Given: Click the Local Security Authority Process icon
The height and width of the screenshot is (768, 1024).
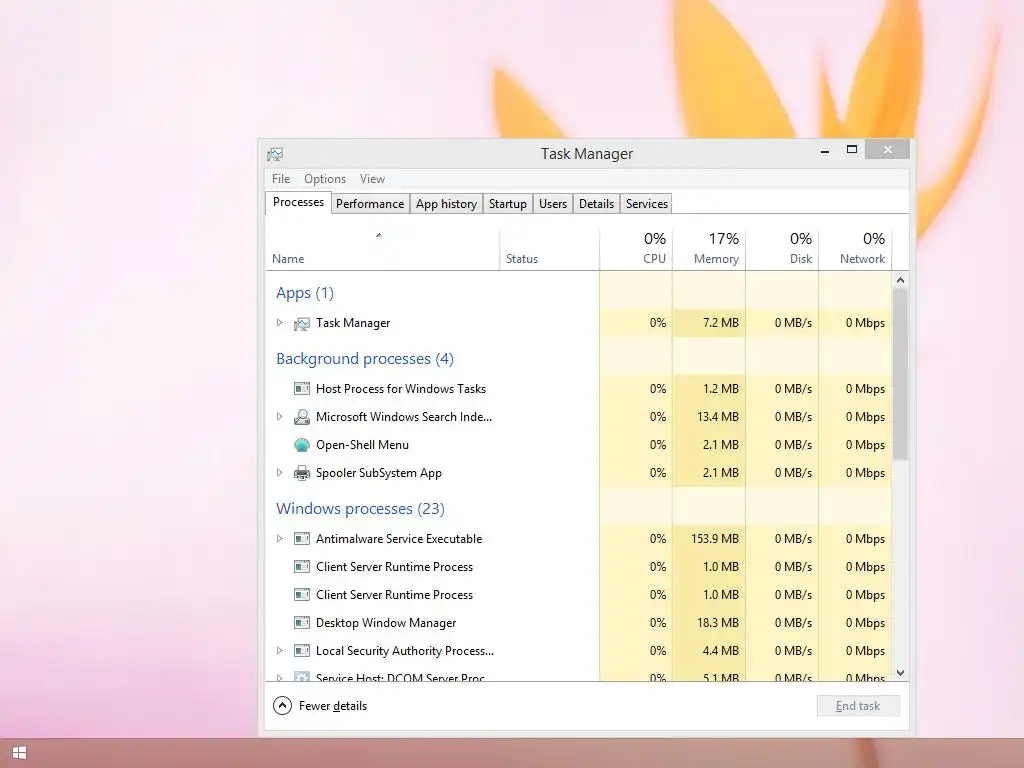Looking at the screenshot, I should tap(302, 651).
